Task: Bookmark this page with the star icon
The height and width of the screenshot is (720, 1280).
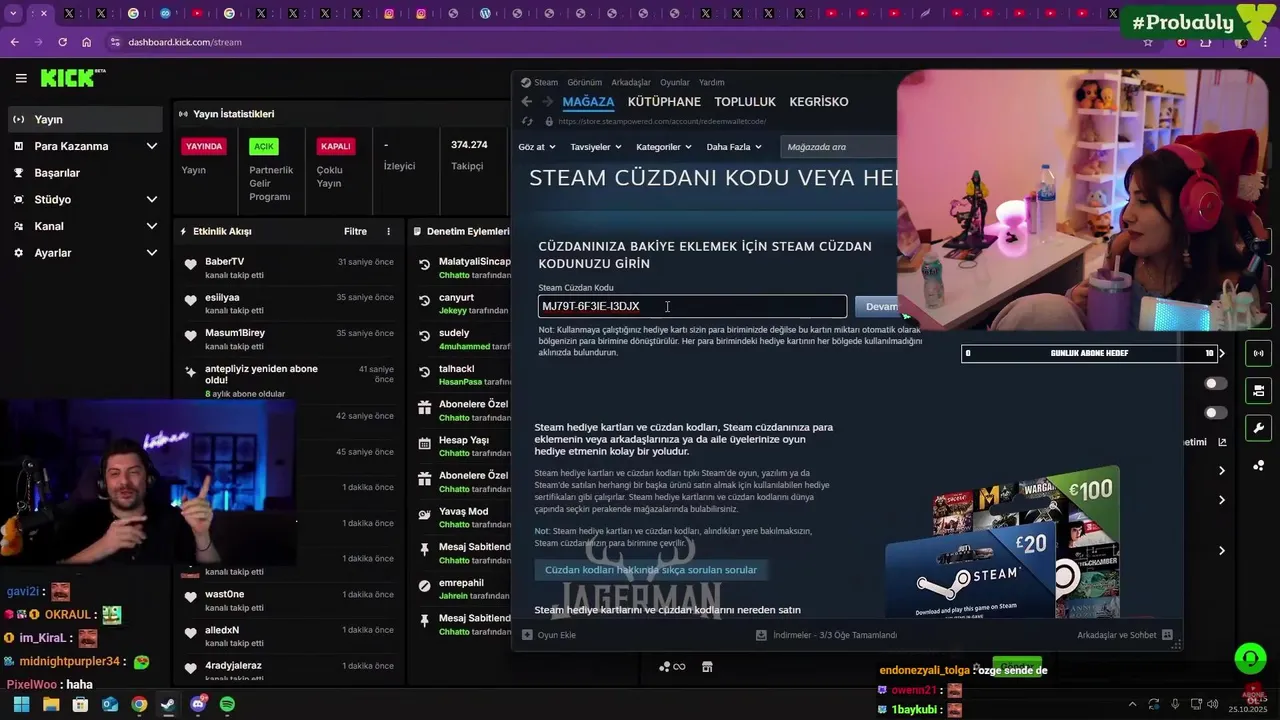Action: pyautogui.click(x=1148, y=42)
